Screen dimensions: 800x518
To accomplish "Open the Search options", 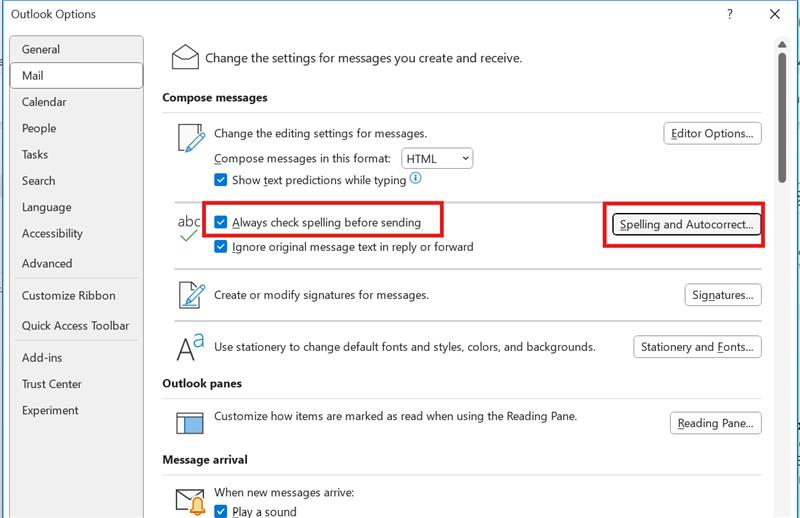I will pos(77,181).
